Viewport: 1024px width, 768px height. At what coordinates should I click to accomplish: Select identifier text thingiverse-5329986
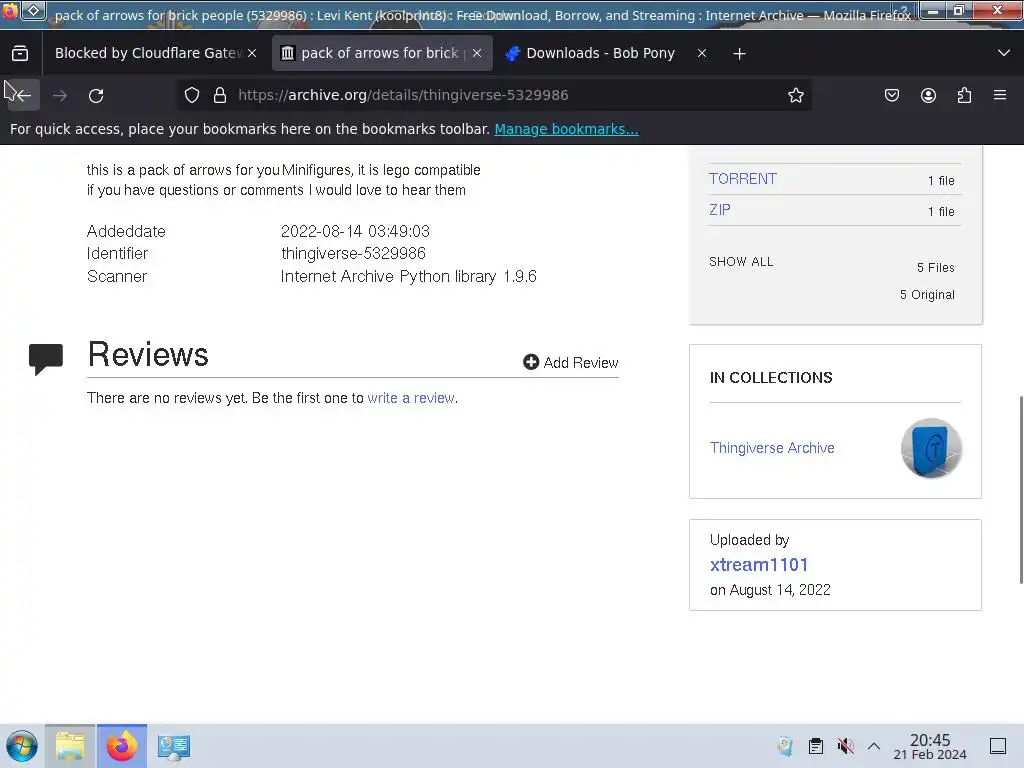353,253
